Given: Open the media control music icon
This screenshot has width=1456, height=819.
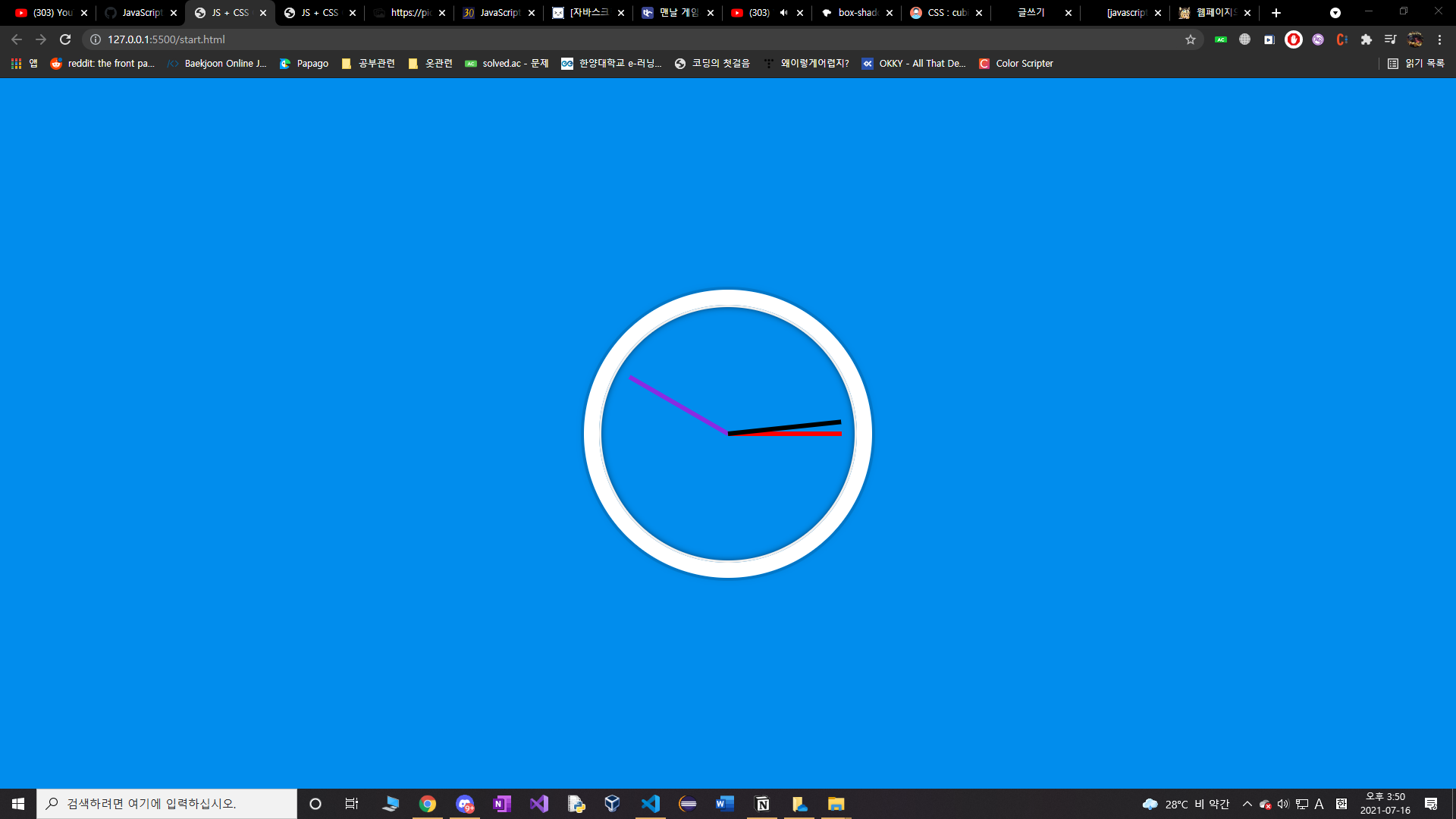Looking at the screenshot, I should pos(1390,39).
